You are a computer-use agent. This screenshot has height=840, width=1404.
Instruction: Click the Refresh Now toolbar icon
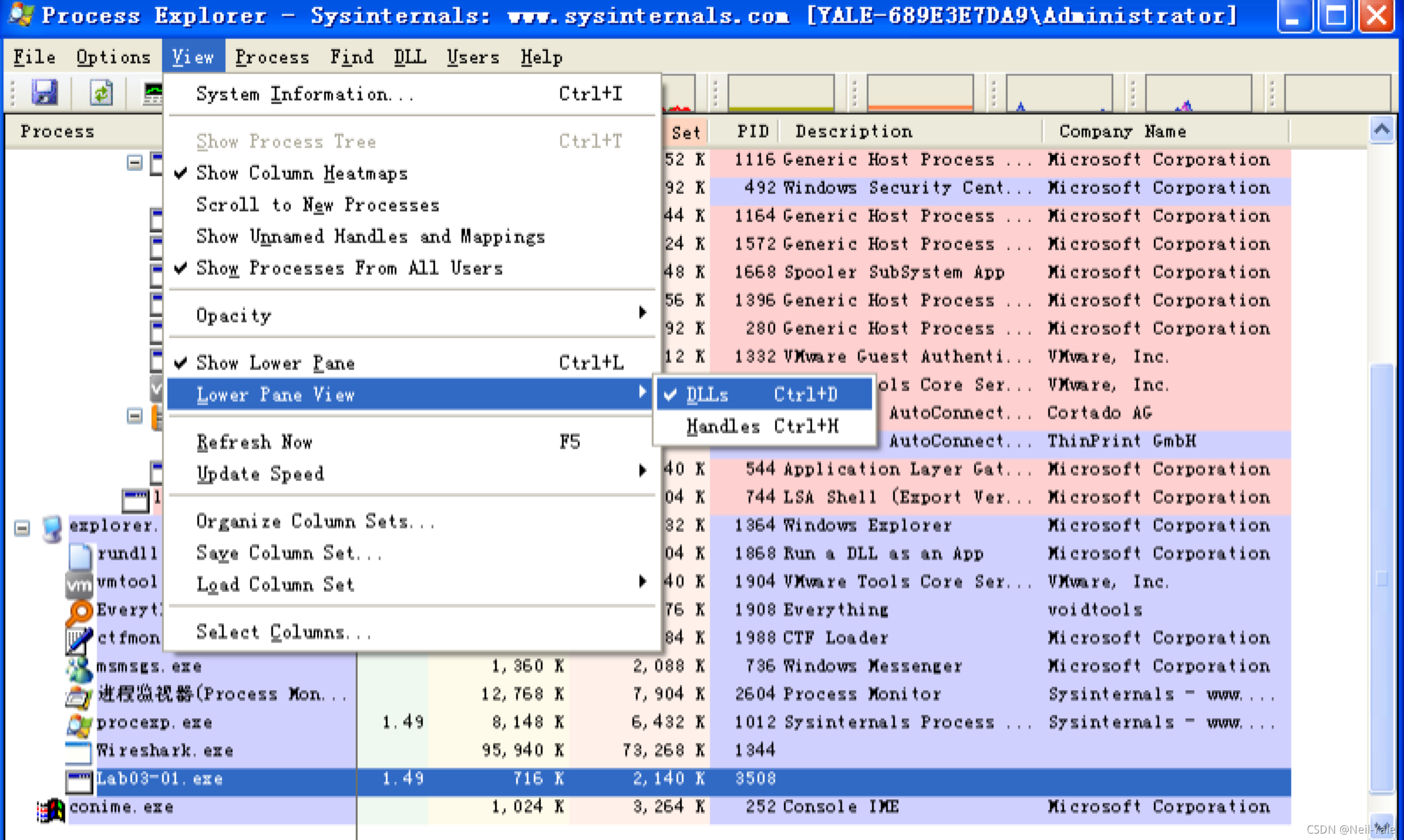pyautogui.click(x=101, y=93)
